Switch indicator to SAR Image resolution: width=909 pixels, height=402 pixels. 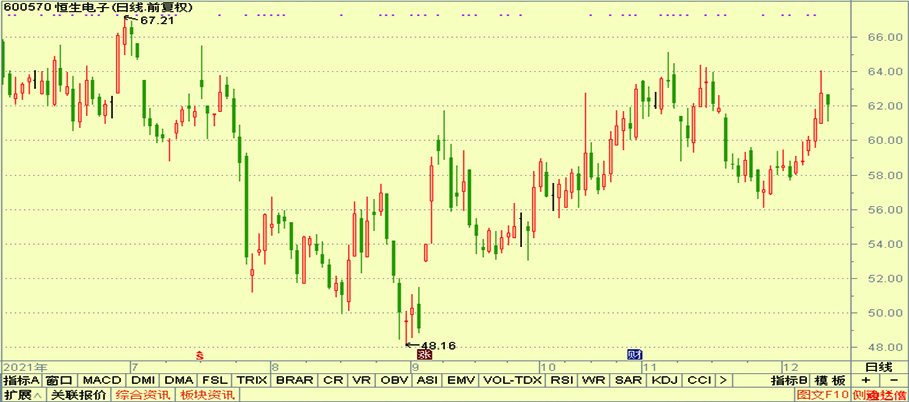(628, 381)
